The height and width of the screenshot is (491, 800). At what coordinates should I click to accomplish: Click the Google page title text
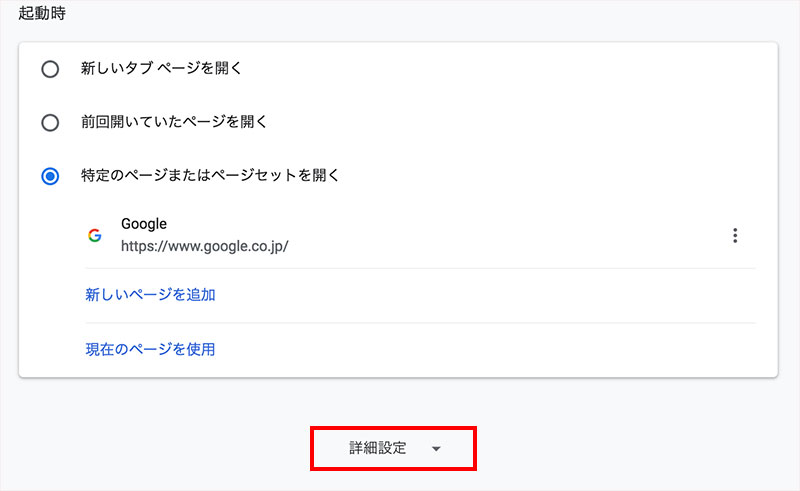[x=143, y=224]
